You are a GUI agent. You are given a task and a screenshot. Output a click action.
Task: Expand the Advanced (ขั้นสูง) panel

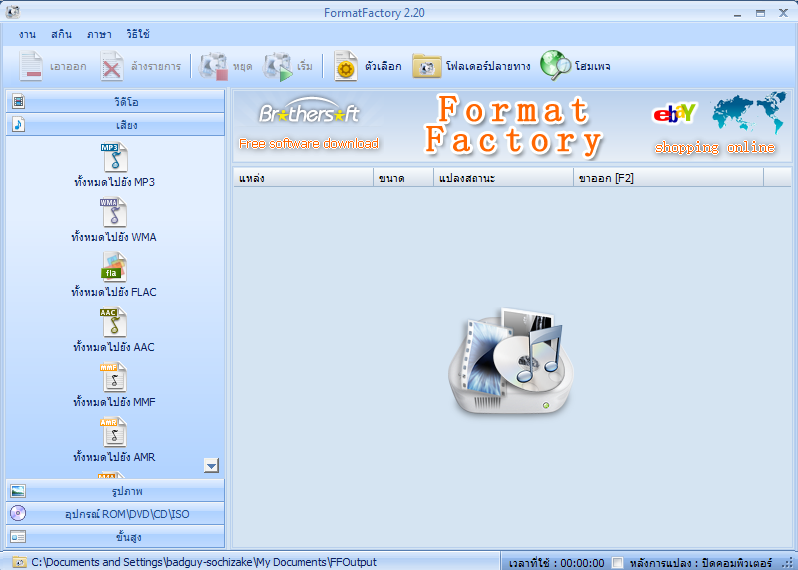115,536
